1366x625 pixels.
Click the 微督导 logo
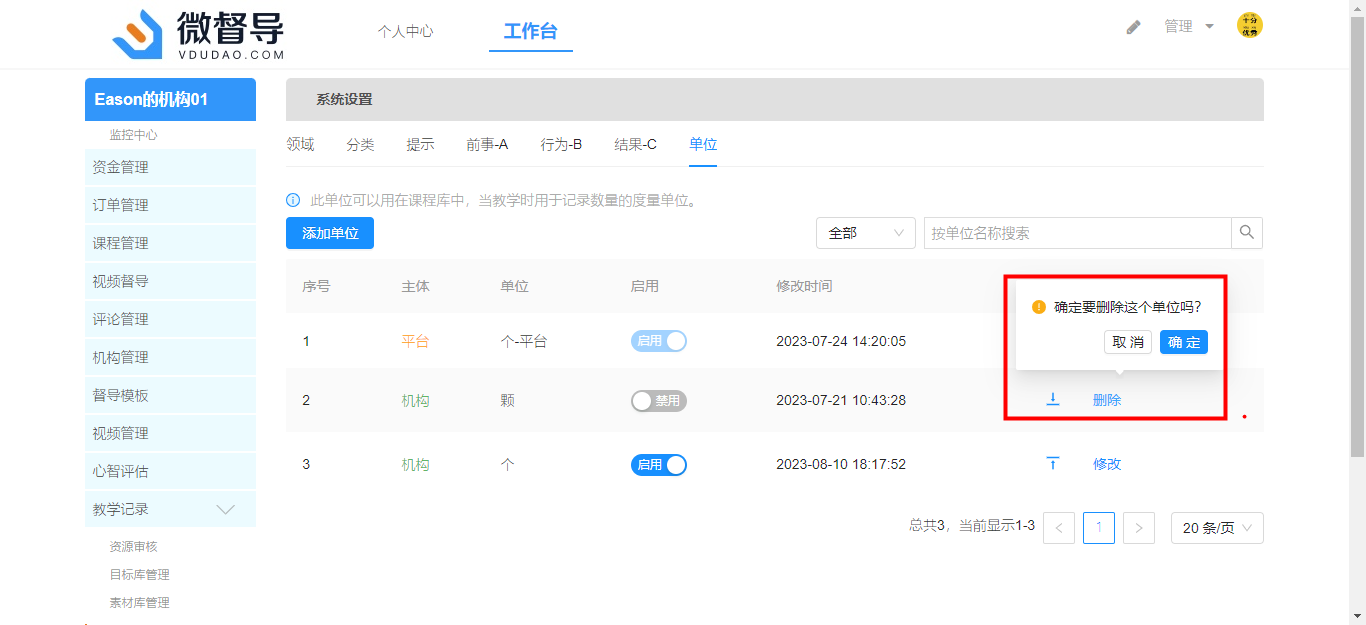click(x=198, y=35)
